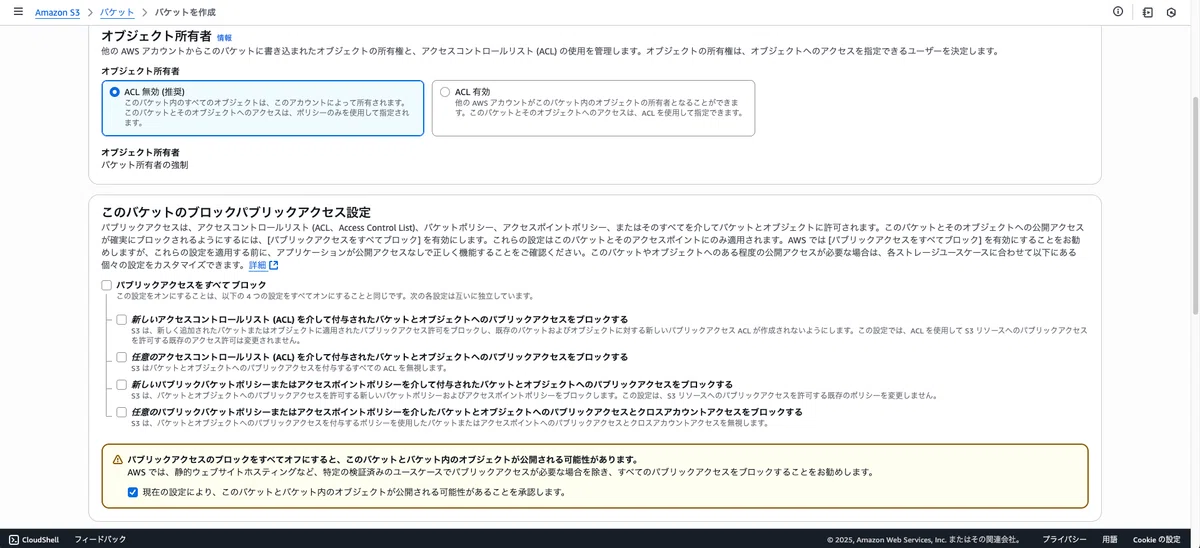
Task: Click the パケットを作成 breadcrumb text
Action: tap(184, 11)
